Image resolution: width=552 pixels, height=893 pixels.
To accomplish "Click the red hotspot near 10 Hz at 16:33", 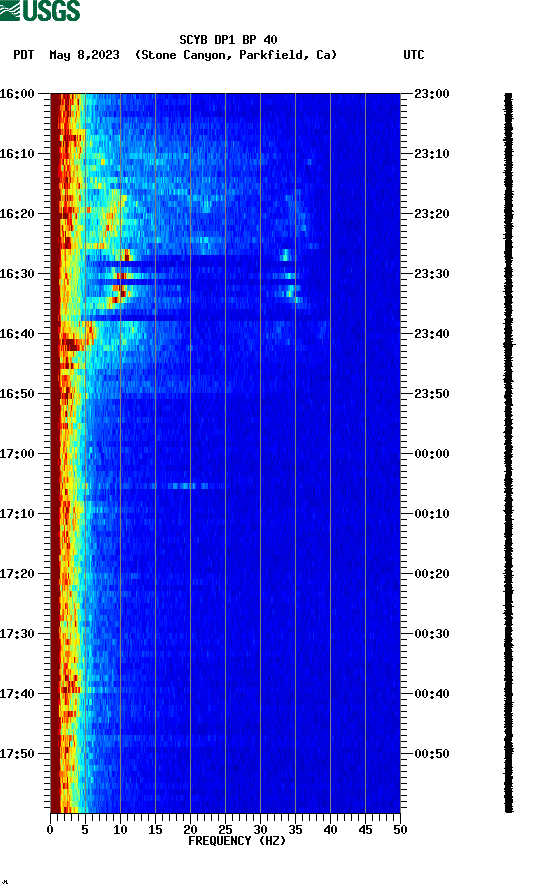I will [121, 293].
